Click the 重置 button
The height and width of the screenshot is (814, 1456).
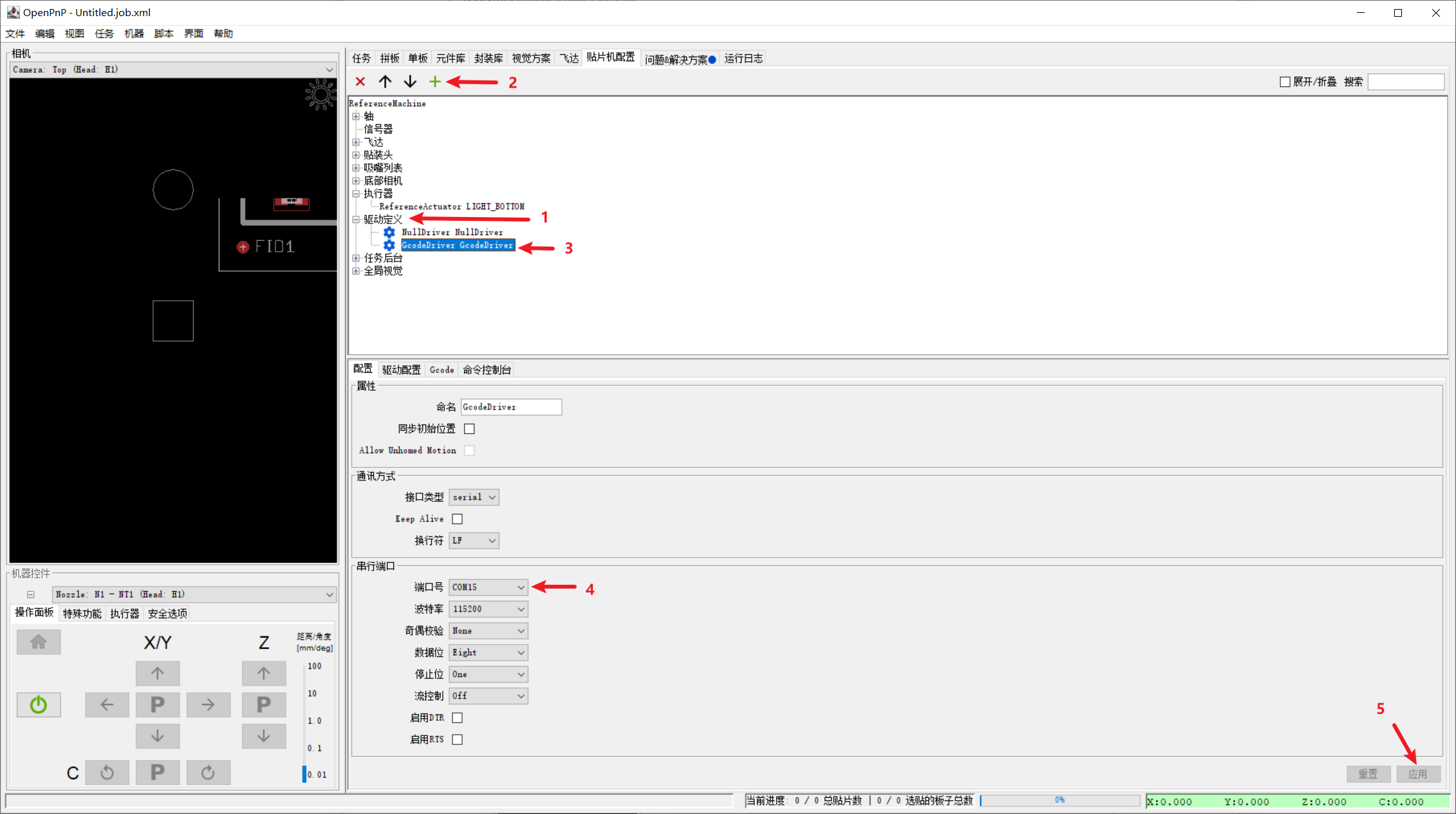pyautogui.click(x=1368, y=773)
